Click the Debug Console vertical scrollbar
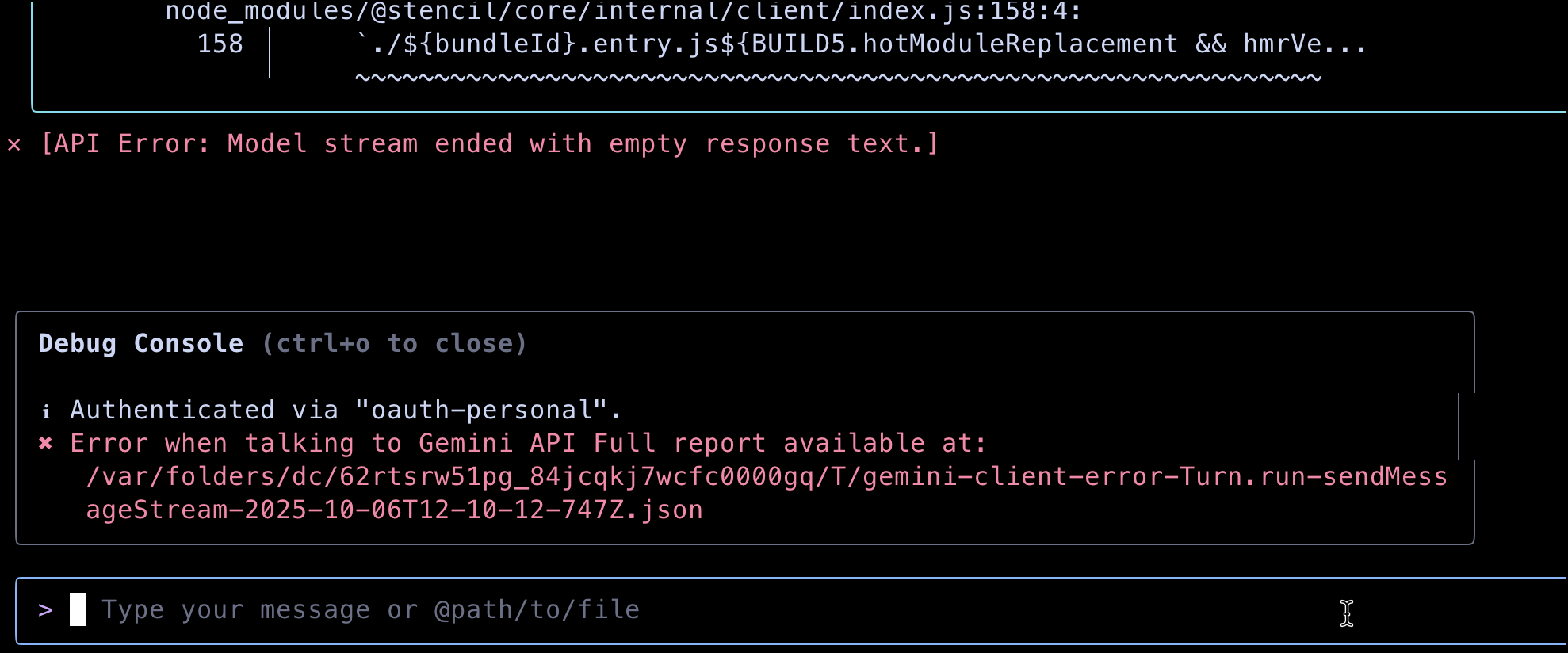Screen dimensions: 1568x653 point(1459,426)
